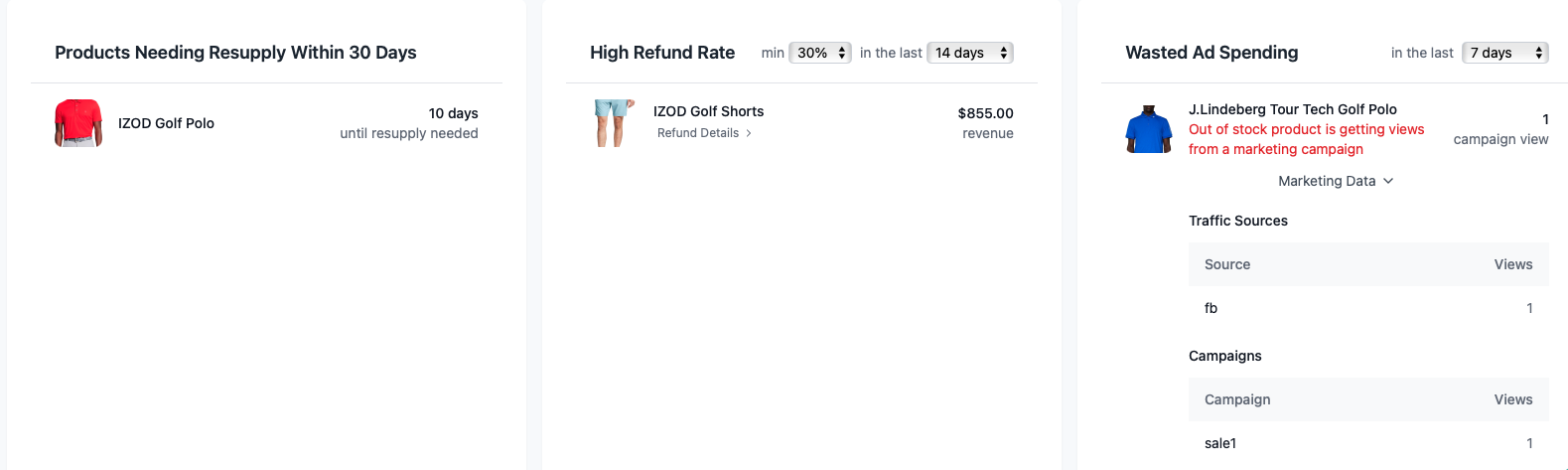Click the $855.00 revenue figure
The width and height of the screenshot is (1568, 470).
tap(985, 113)
